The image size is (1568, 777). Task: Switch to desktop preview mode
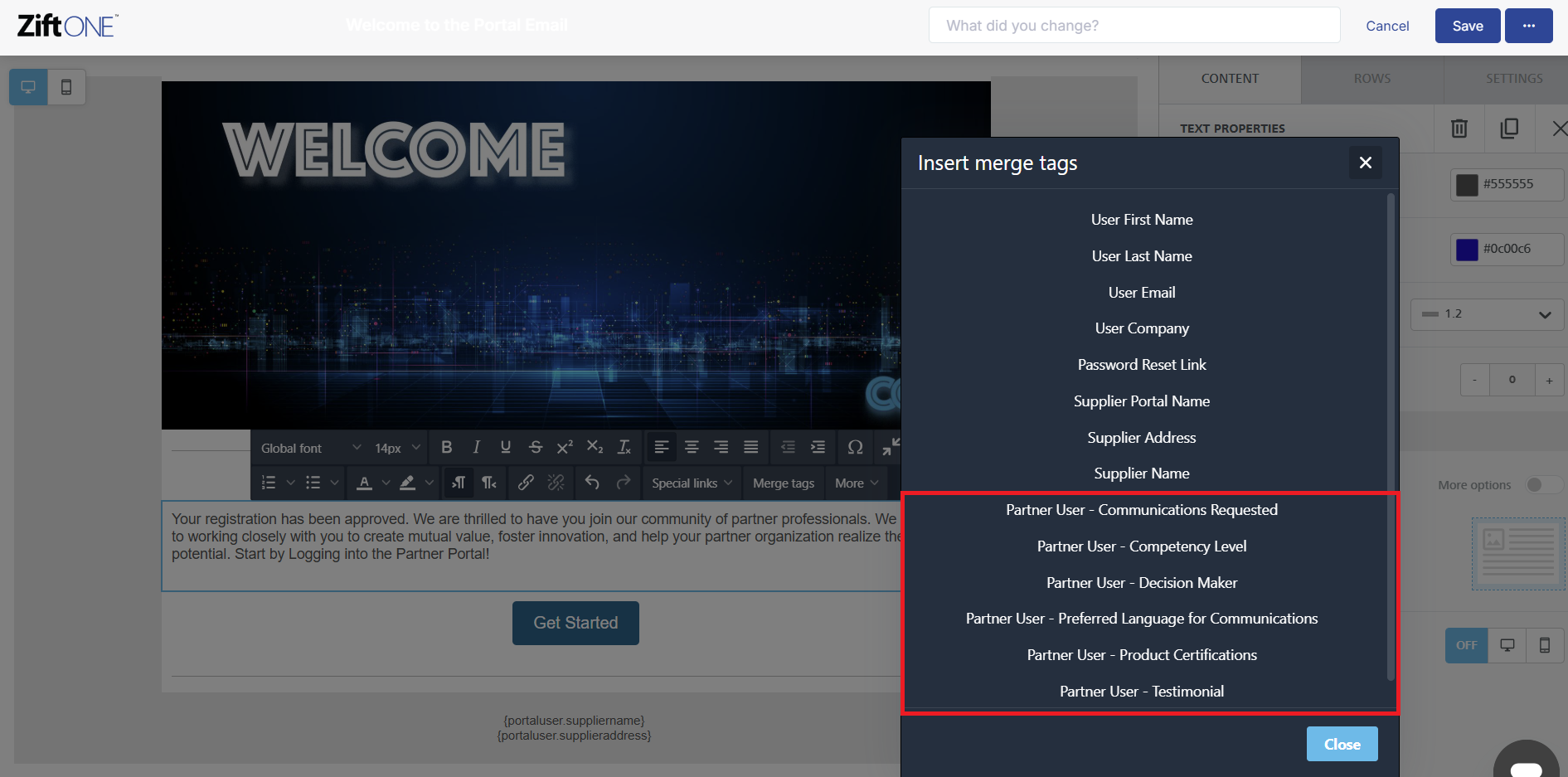pos(28,87)
